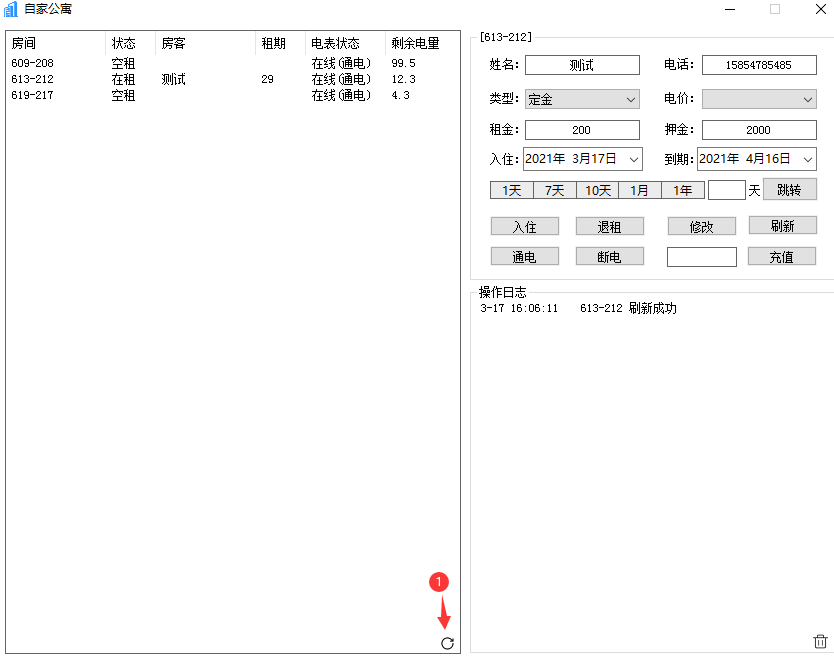
Task: Sort by the 租期 column header
Action: (x=280, y=43)
